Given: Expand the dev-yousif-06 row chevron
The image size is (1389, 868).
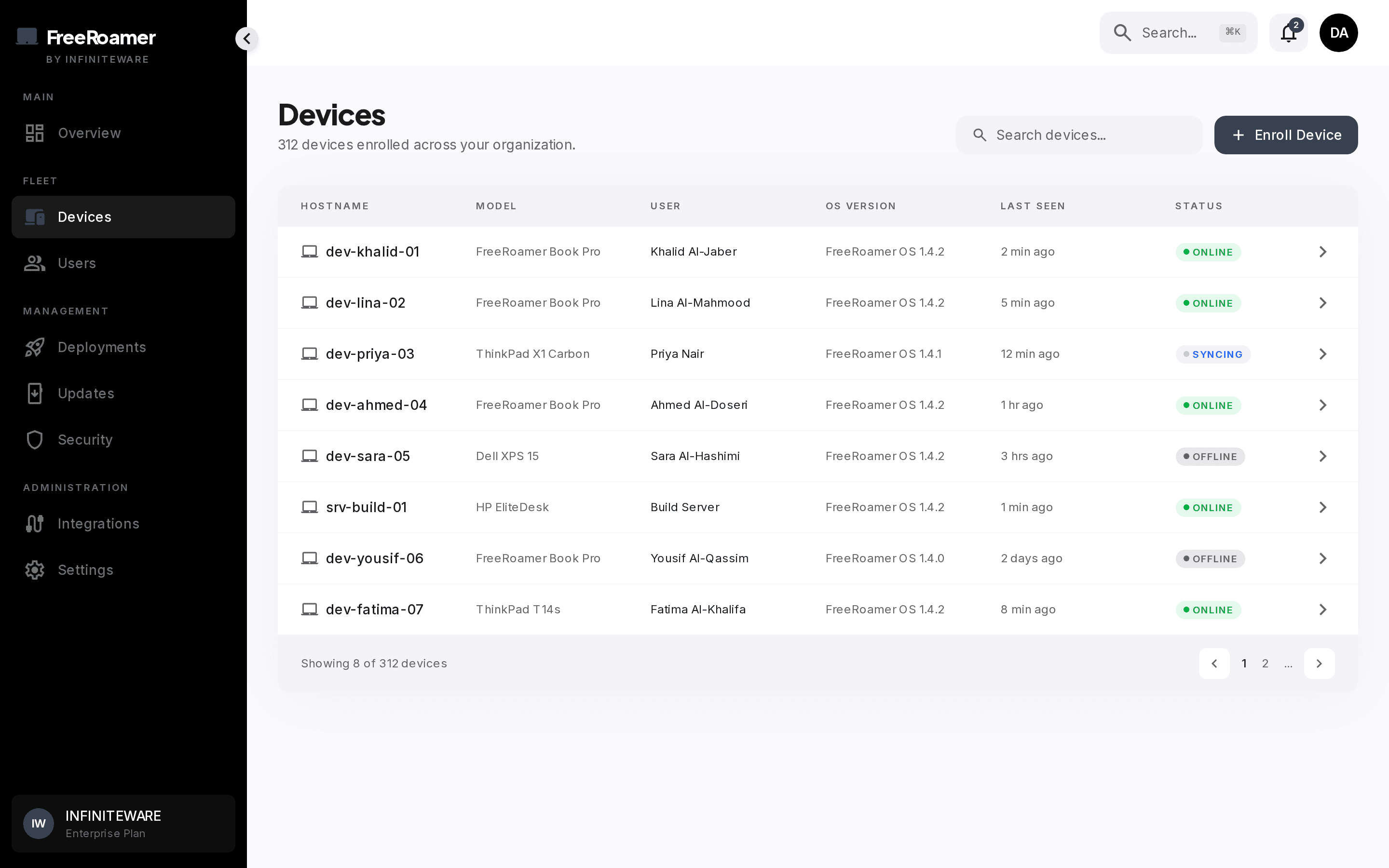Looking at the screenshot, I should tap(1323, 558).
